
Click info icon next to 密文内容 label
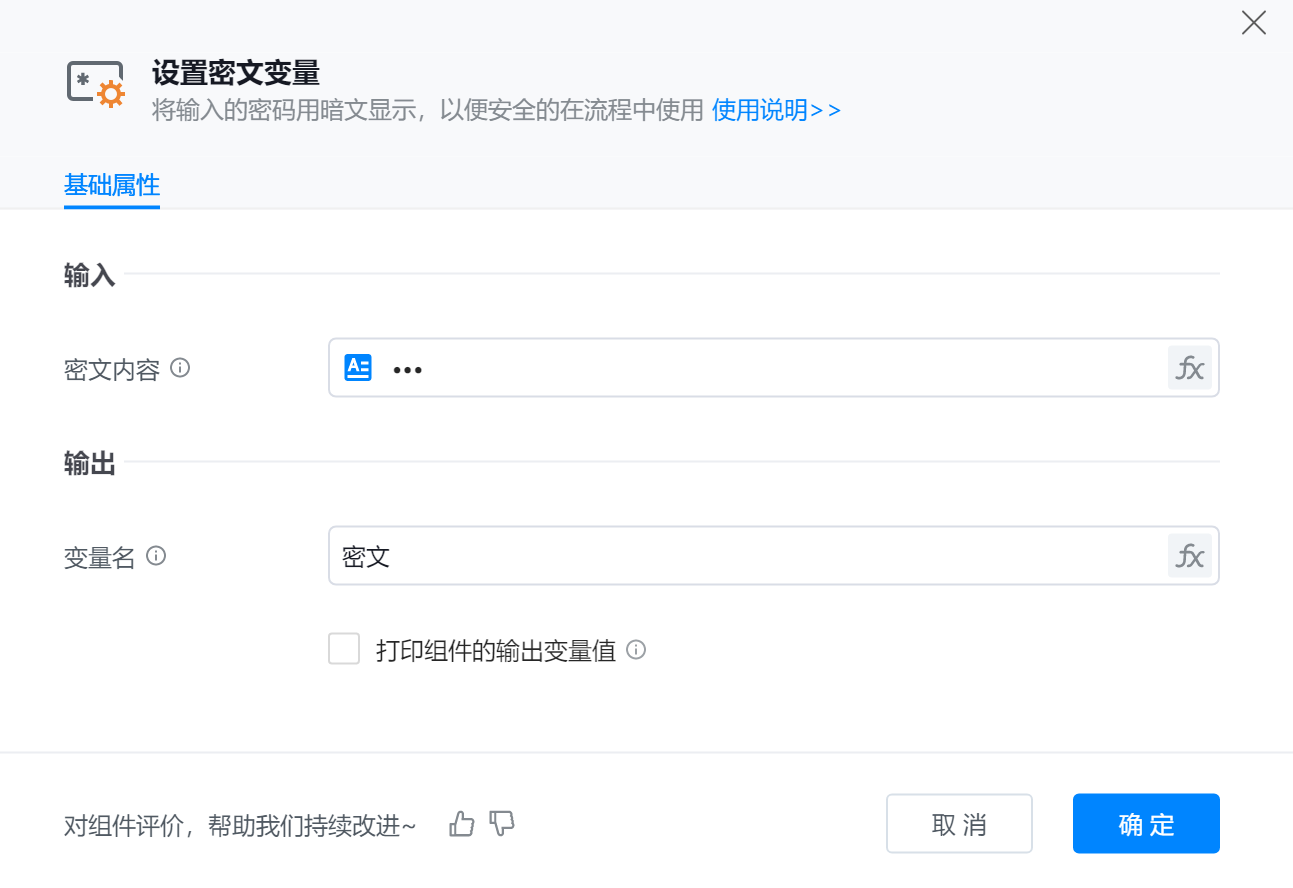[180, 368]
